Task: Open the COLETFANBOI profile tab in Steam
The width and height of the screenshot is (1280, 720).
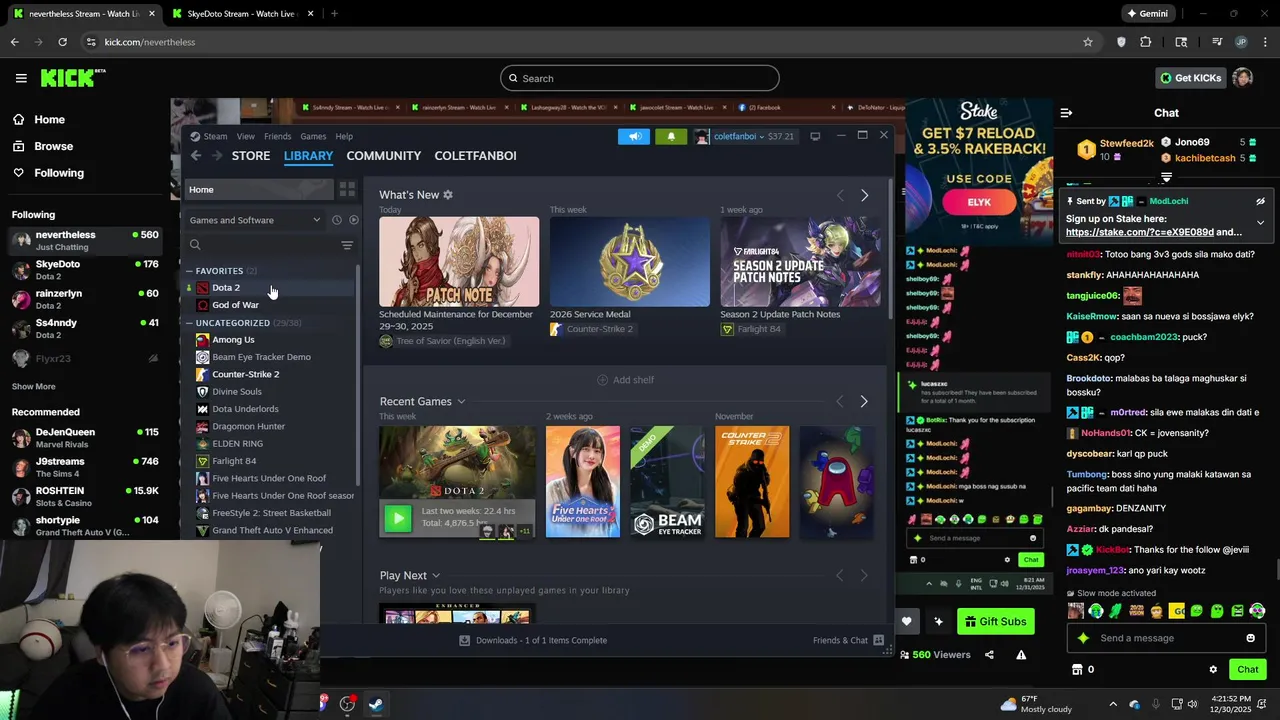Action: [x=475, y=156]
